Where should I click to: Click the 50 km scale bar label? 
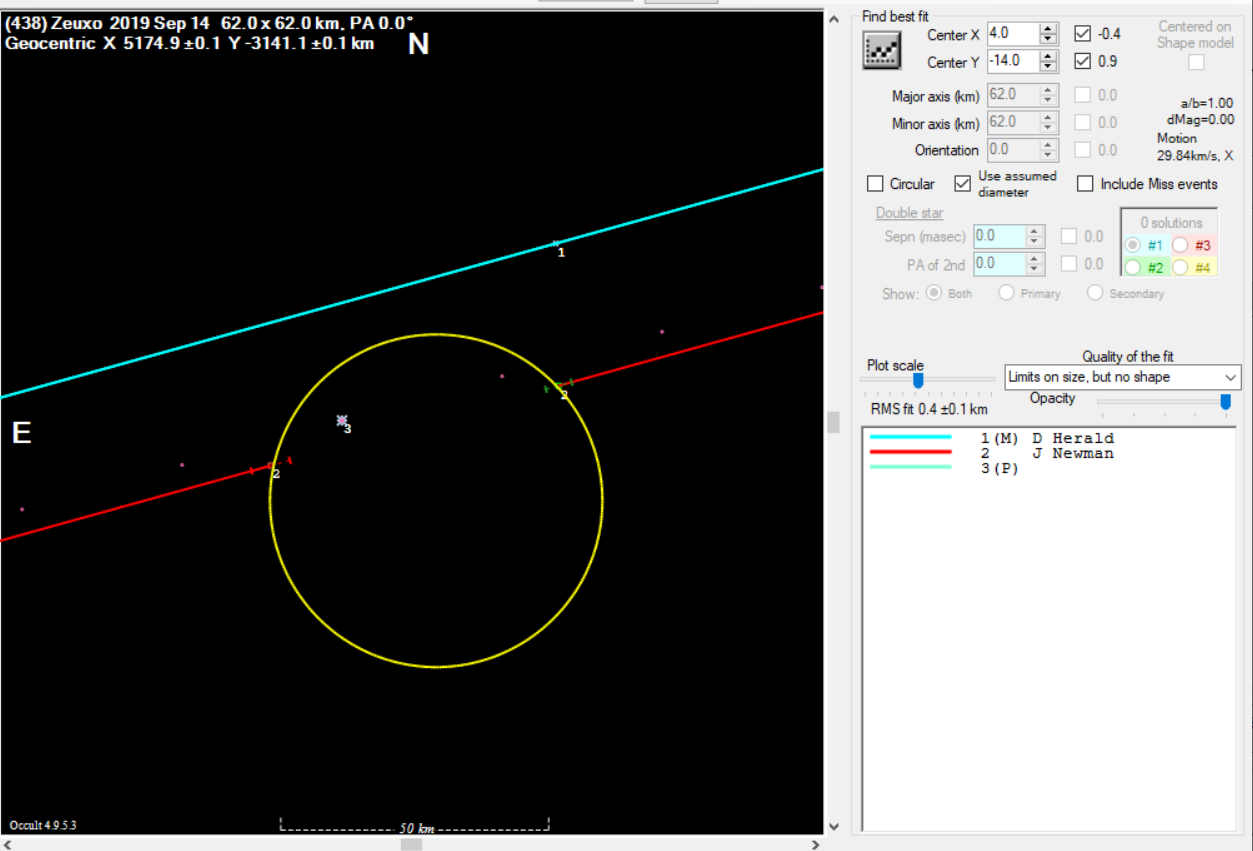[416, 829]
